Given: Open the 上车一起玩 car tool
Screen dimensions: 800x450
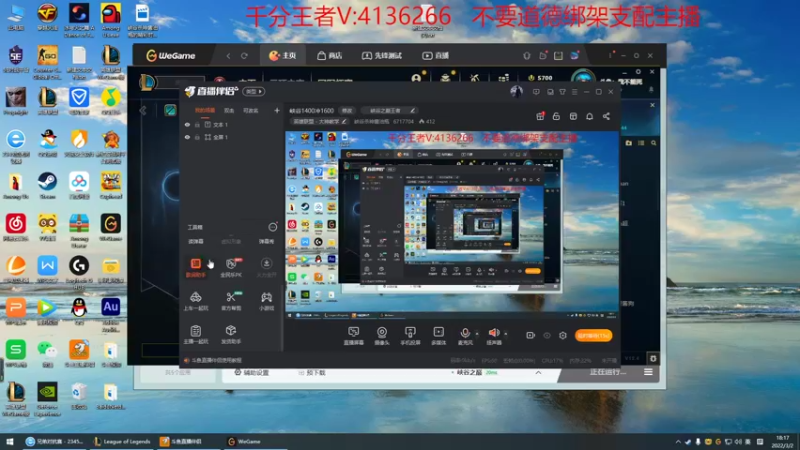Looking at the screenshot, I should 196,301.
